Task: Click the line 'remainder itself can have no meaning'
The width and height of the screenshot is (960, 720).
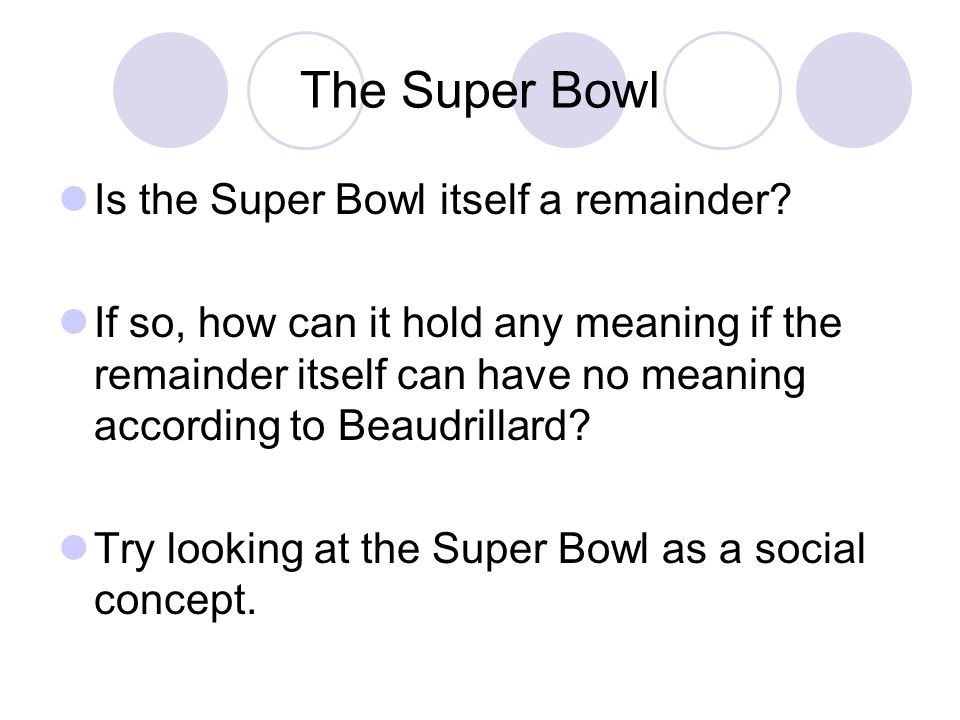Action: tap(449, 374)
